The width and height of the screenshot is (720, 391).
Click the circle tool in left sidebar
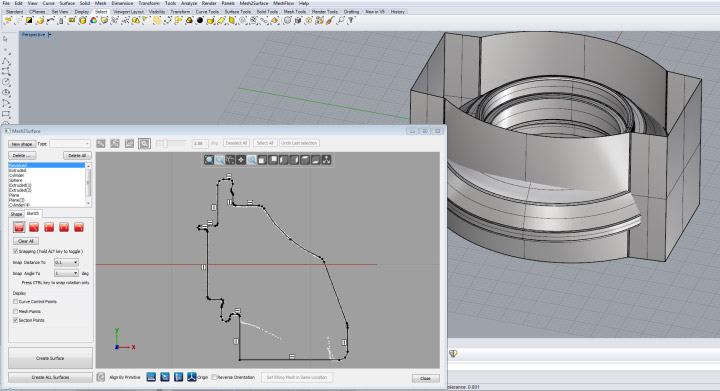pyautogui.click(x=6, y=82)
